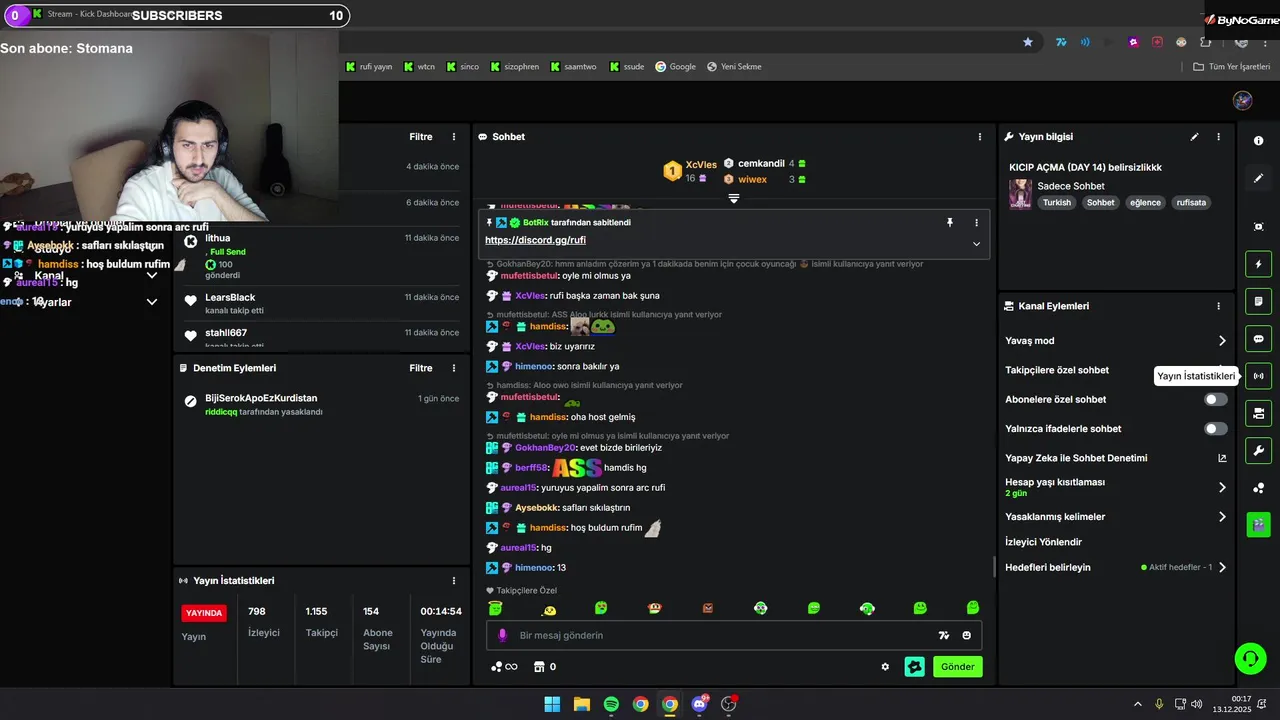Click the teal splat button beside Gönder
Image resolution: width=1280 pixels, height=720 pixels.
[914, 666]
